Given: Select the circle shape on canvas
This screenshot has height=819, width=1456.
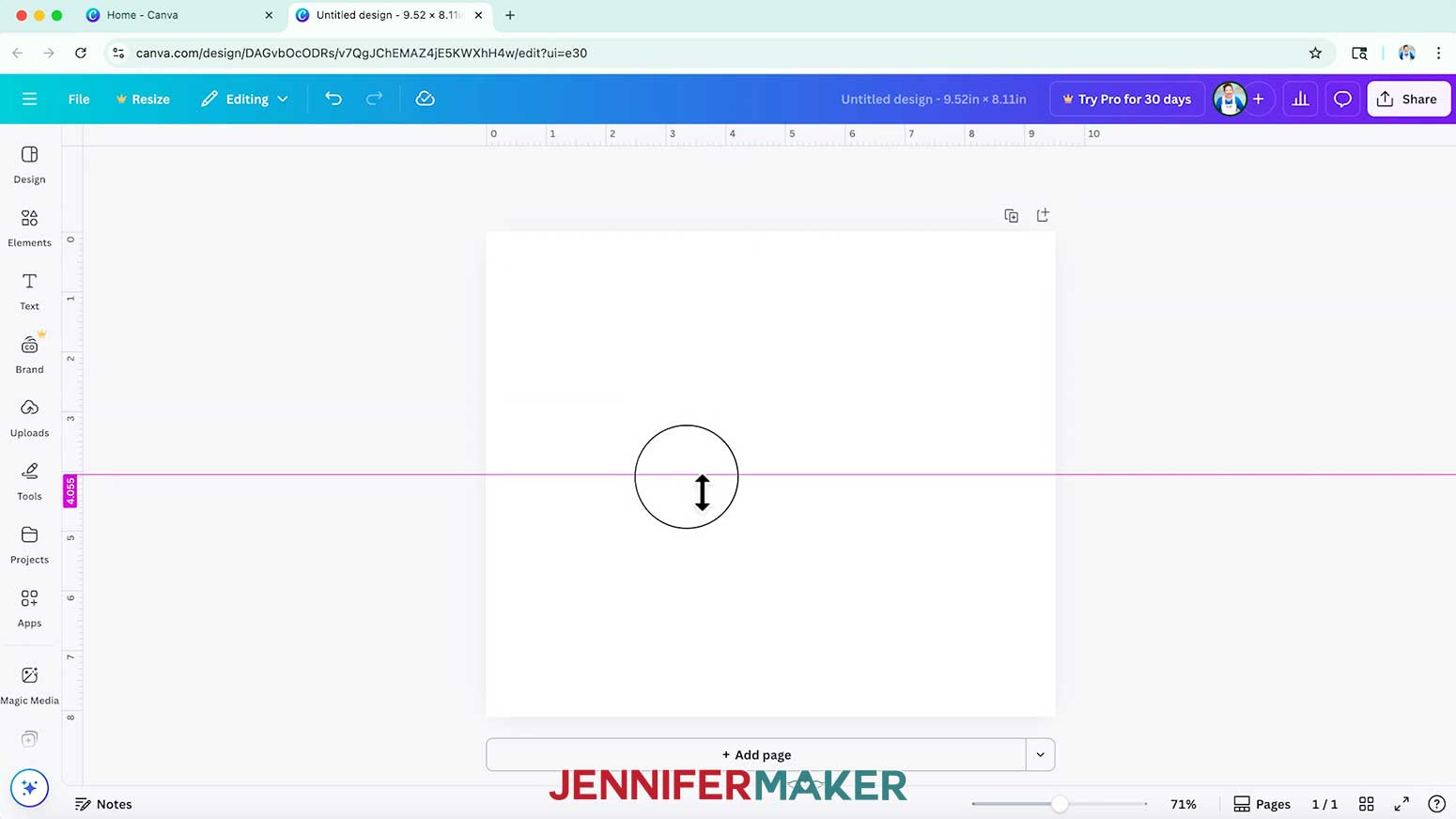Looking at the screenshot, I should tap(687, 477).
